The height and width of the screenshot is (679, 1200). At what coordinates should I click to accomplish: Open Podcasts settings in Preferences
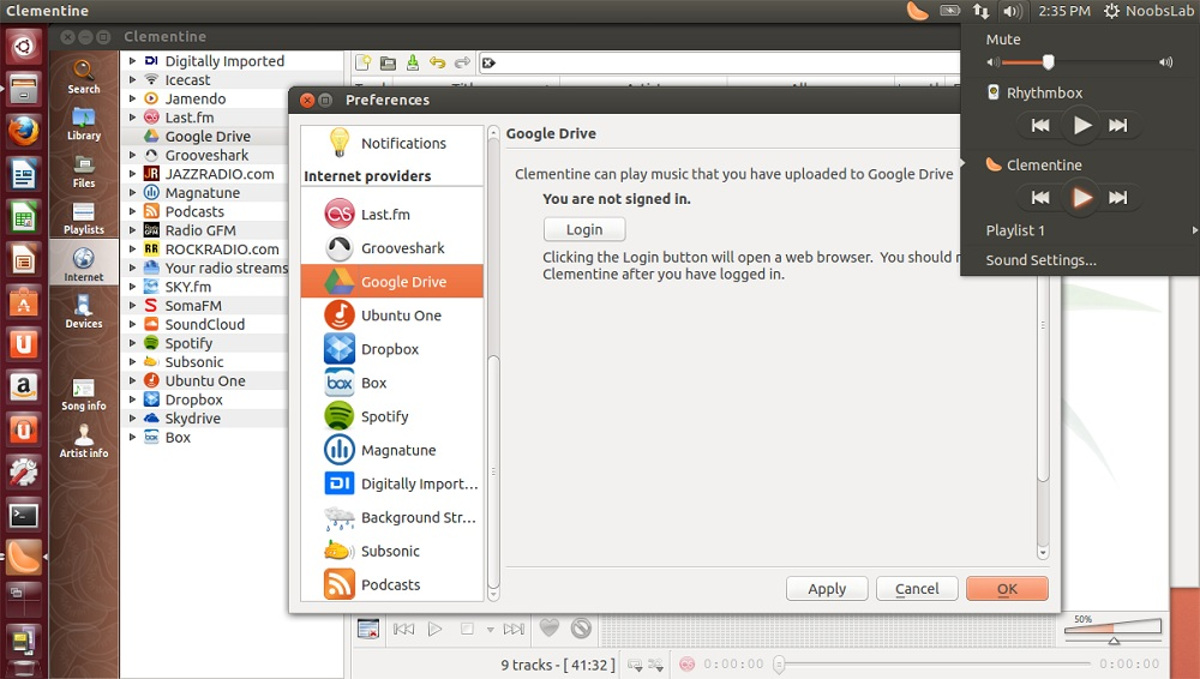click(x=392, y=585)
